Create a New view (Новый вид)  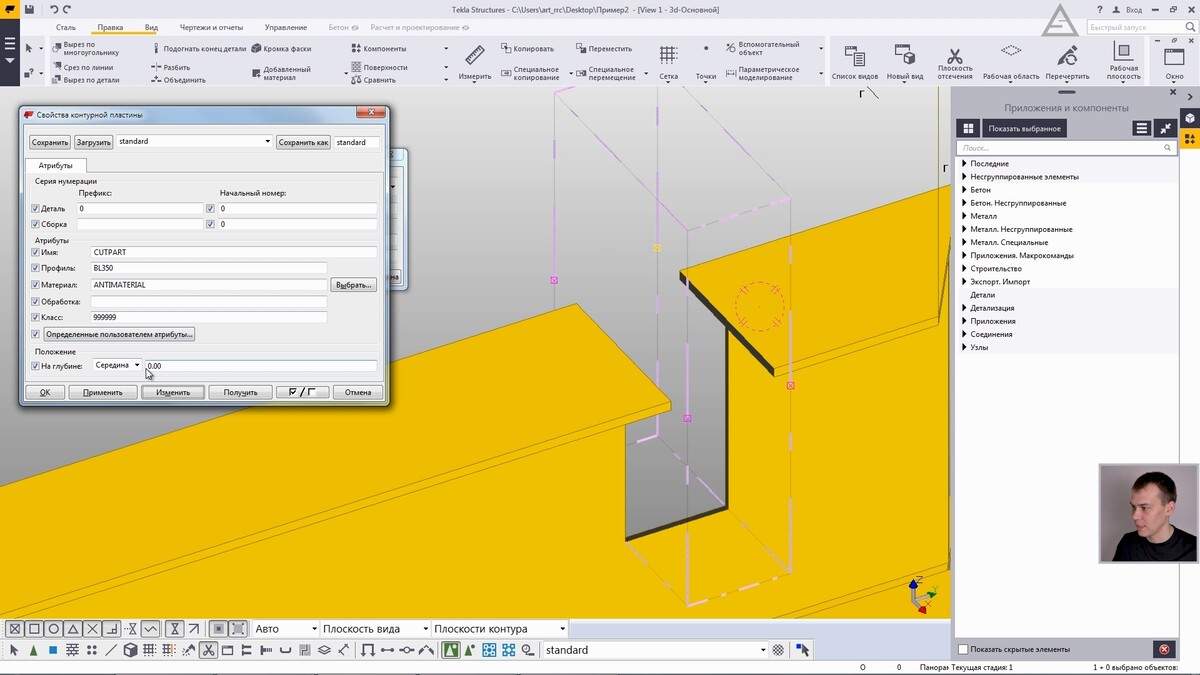coord(904,56)
